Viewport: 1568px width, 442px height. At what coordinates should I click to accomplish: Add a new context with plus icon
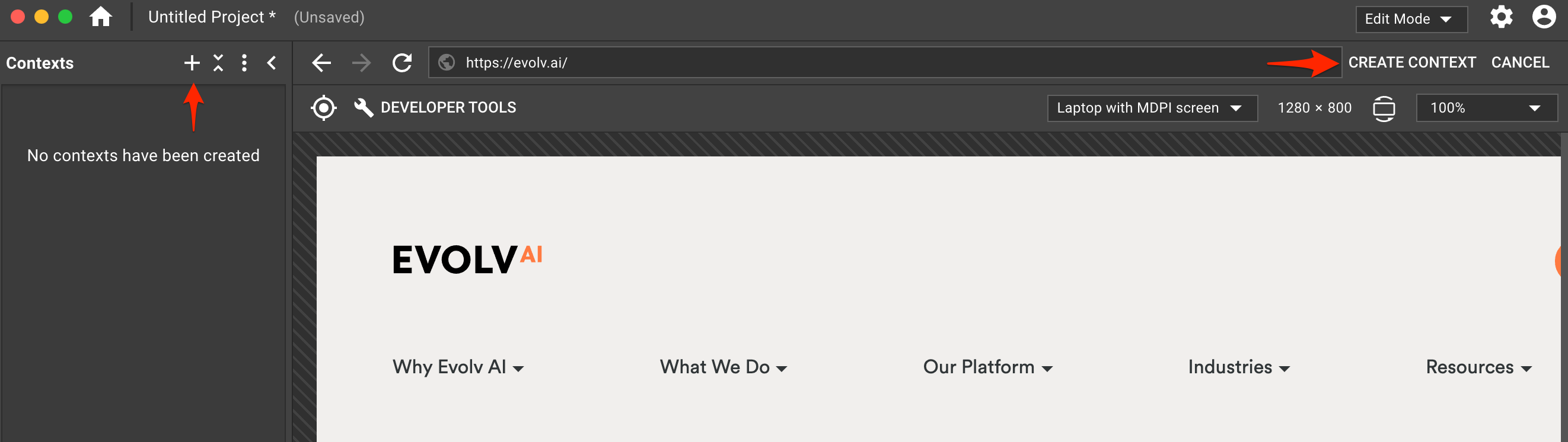pyautogui.click(x=192, y=63)
